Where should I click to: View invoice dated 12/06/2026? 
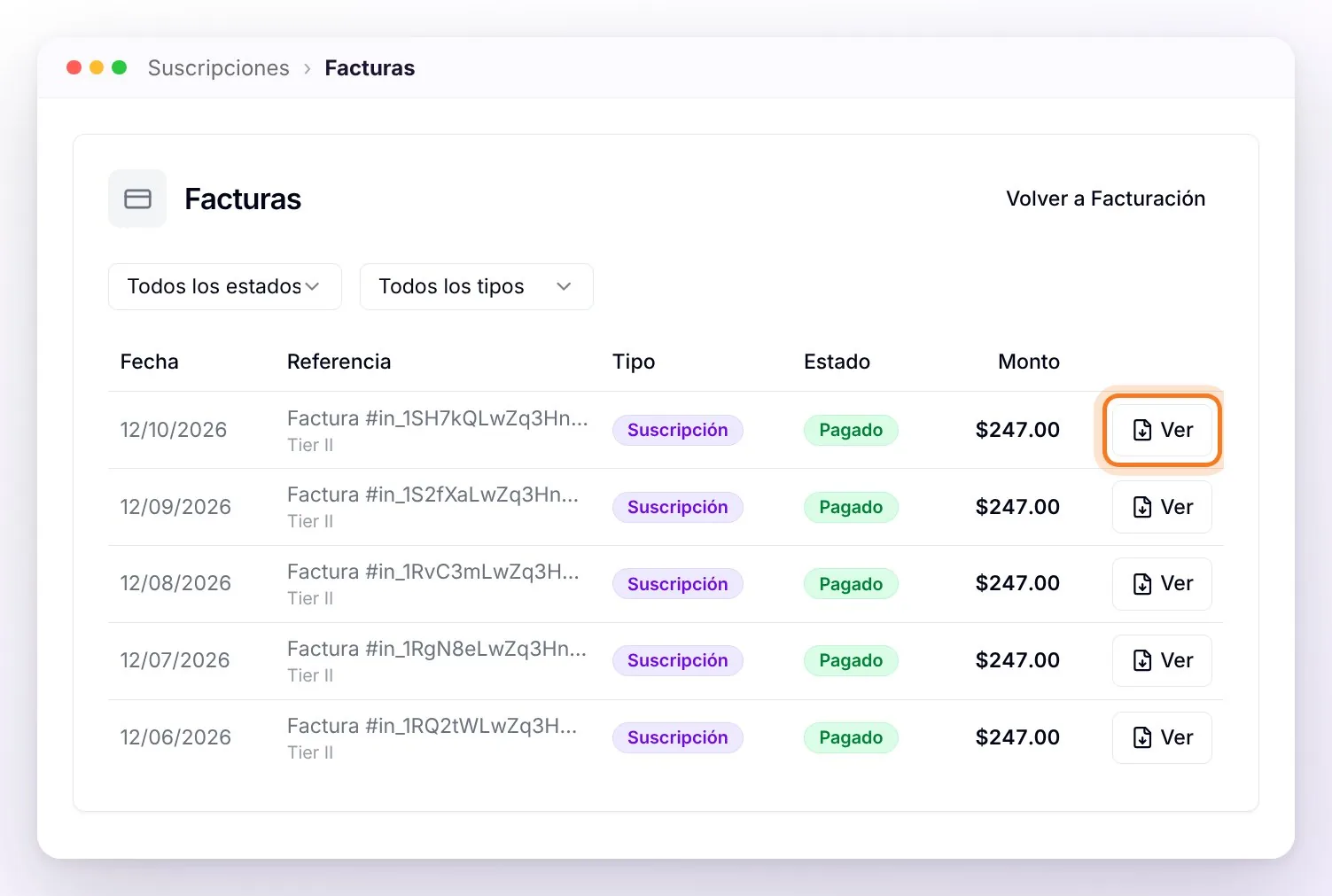[x=1162, y=737]
